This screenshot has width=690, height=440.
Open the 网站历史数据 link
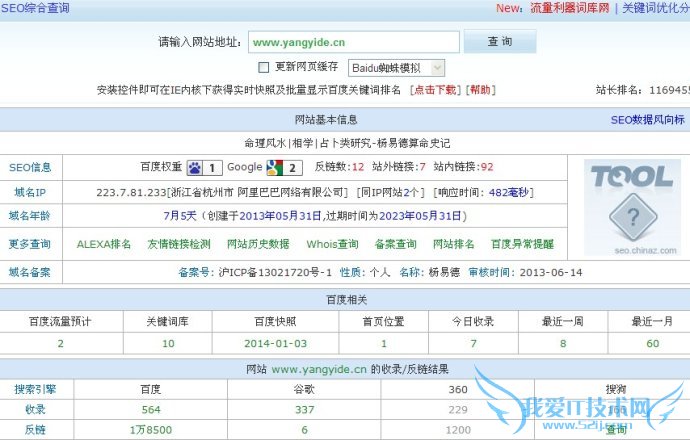[258, 244]
